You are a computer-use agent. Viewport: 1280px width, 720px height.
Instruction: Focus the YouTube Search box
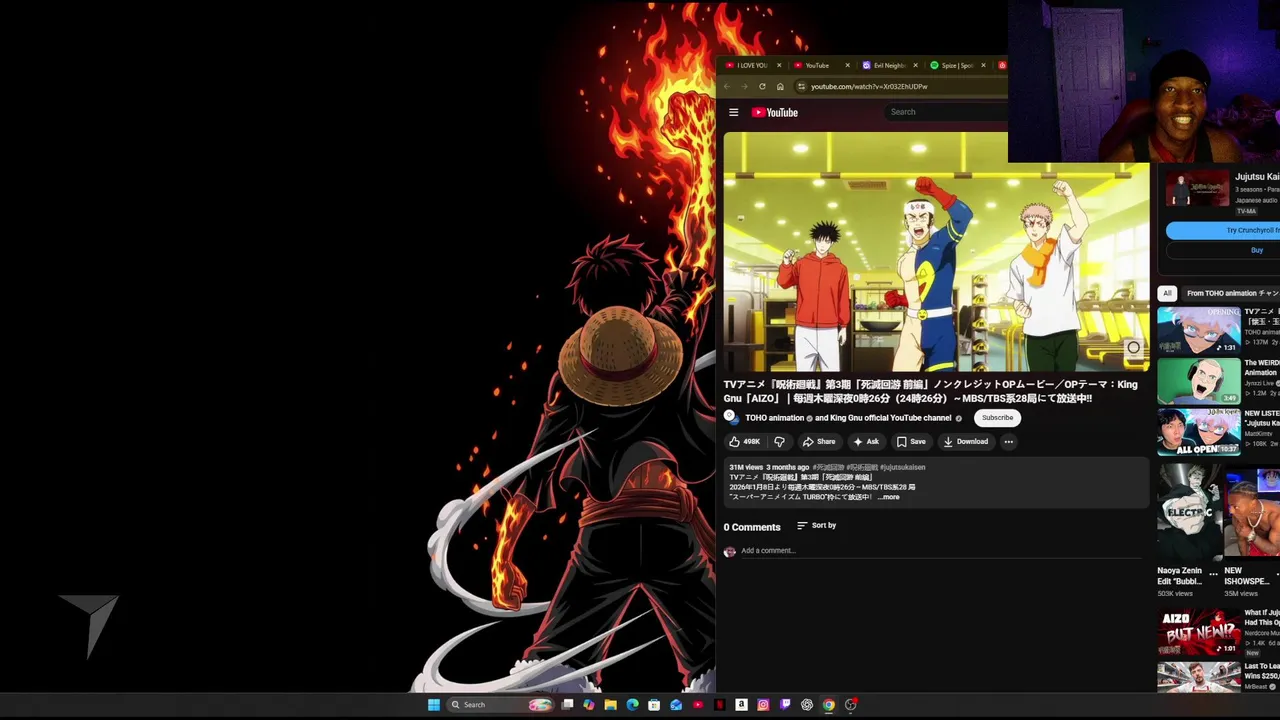click(946, 112)
